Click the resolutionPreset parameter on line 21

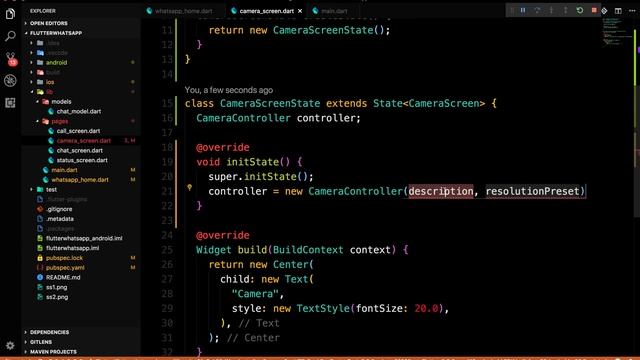point(532,191)
